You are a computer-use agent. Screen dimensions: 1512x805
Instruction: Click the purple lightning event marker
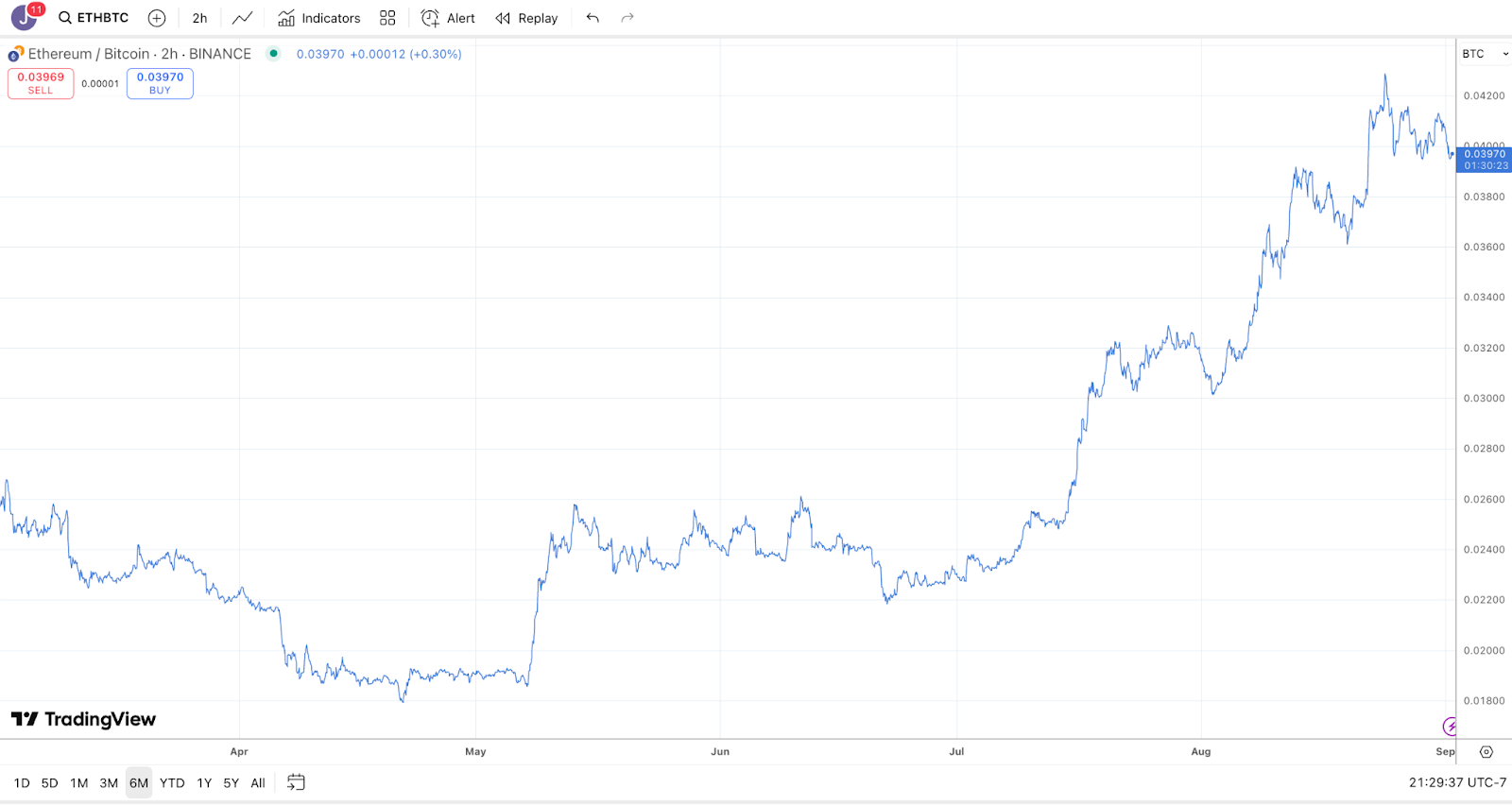pyautogui.click(x=1450, y=726)
